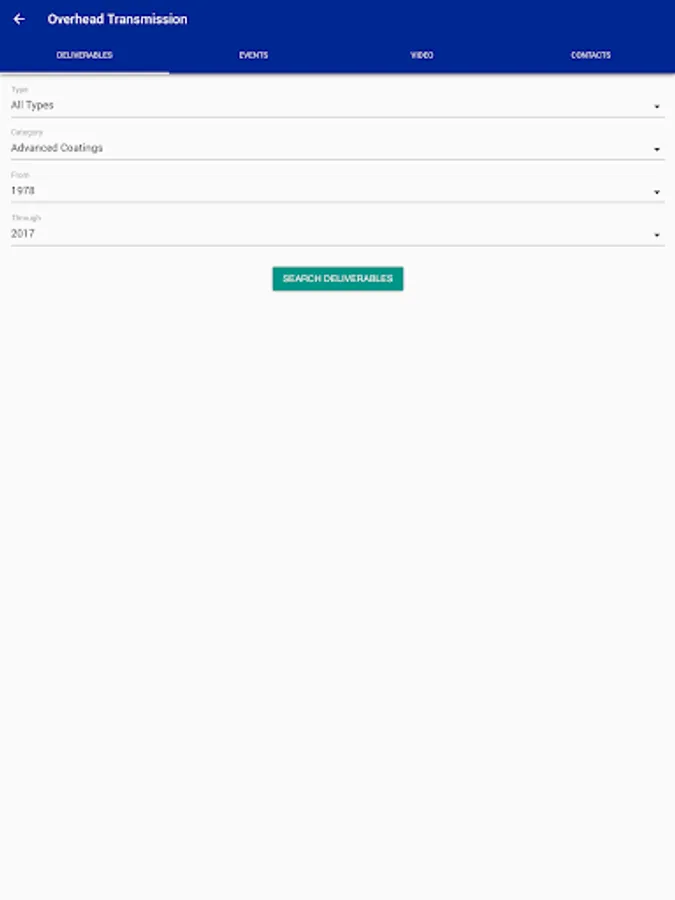Open the Advanced Coatings category selector
675x900 pixels.
[x=338, y=148]
